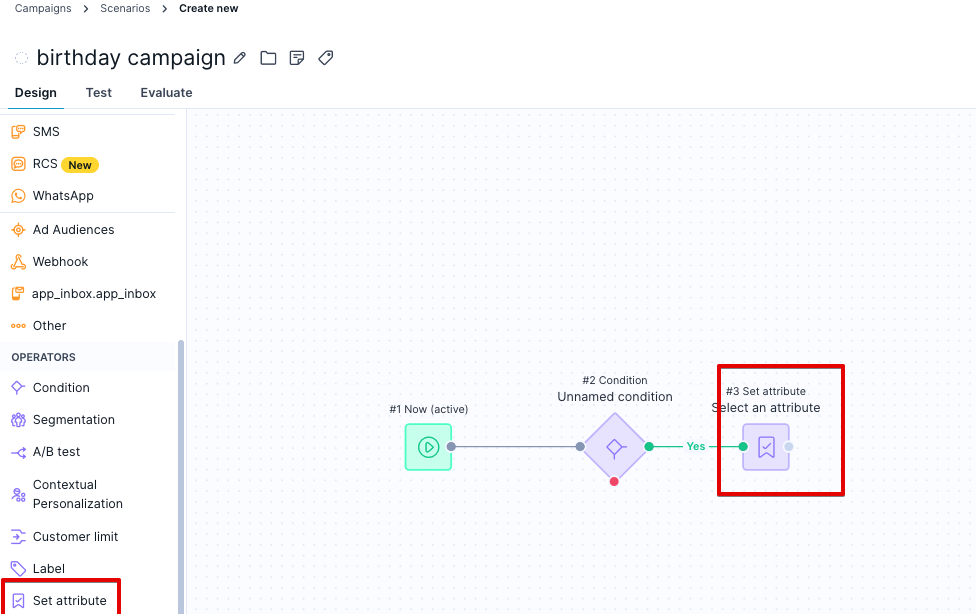The width and height of the screenshot is (976, 614).
Task: Open the Other actions icon
Action: [18, 326]
